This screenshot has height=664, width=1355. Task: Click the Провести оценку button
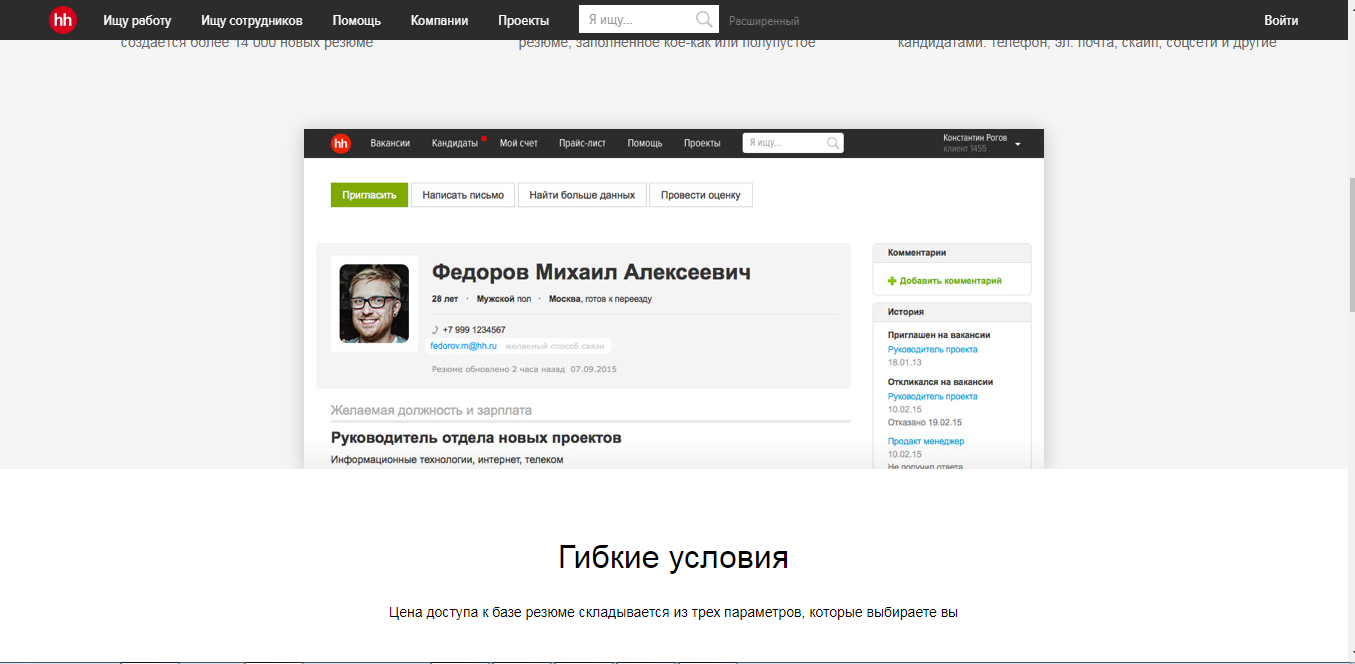[700, 194]
